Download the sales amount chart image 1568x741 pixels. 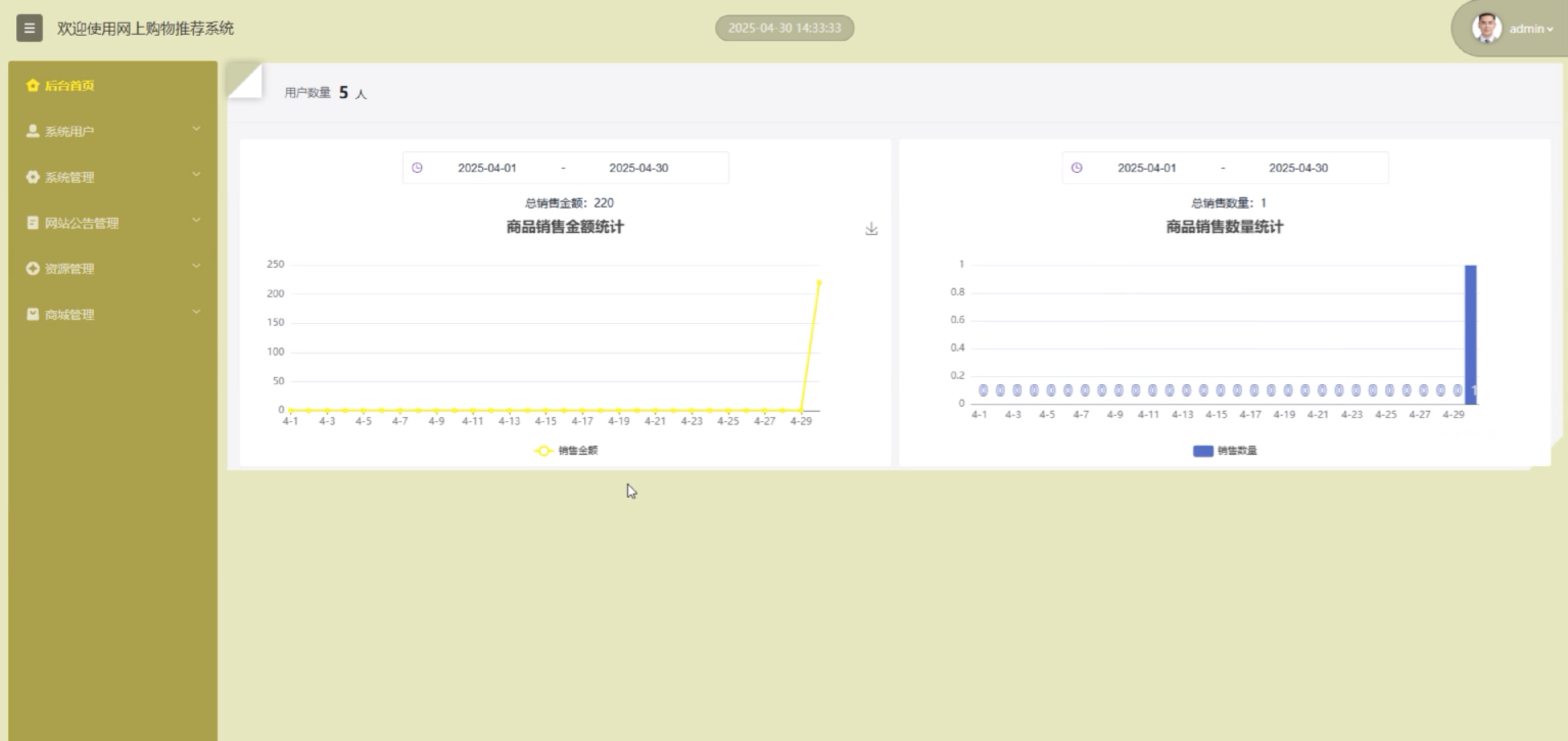click(871, 229)
